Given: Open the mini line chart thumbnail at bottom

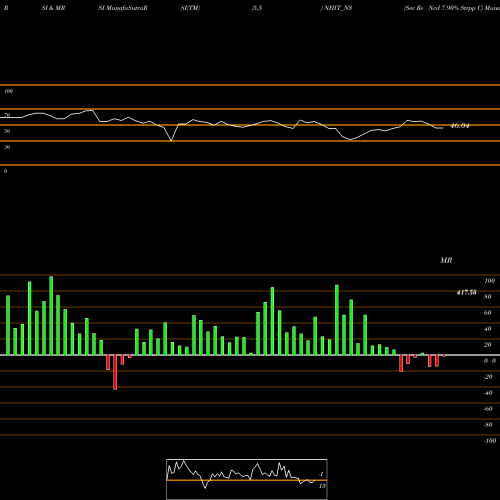Looking at the screenshot, I should pyautogui.click(x=247, y=479).
